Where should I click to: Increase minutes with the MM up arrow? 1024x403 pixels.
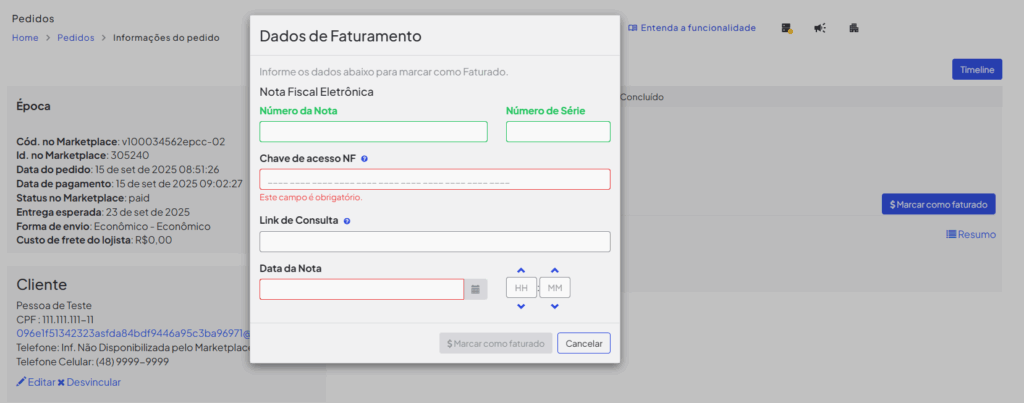[554, 270]
